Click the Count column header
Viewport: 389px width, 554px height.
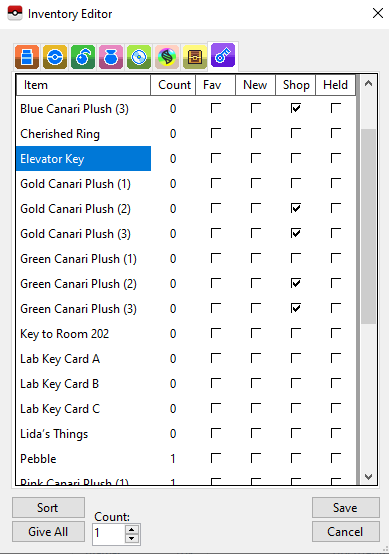pyautogui.click(x=173, y=85)
